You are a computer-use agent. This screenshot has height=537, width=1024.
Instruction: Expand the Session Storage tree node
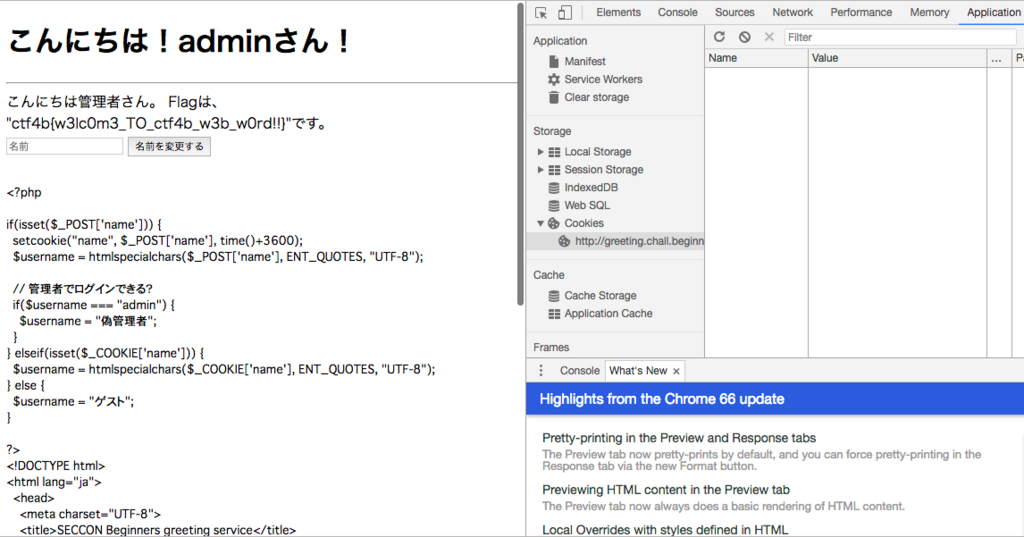coord(540,170)
